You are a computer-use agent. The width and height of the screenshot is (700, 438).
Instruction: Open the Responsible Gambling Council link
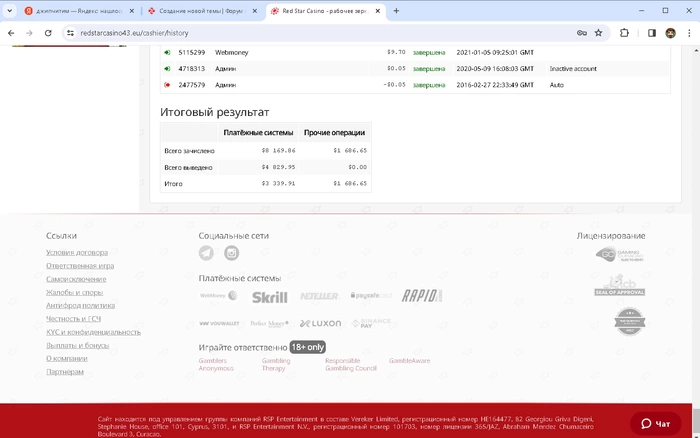[351, 364]
